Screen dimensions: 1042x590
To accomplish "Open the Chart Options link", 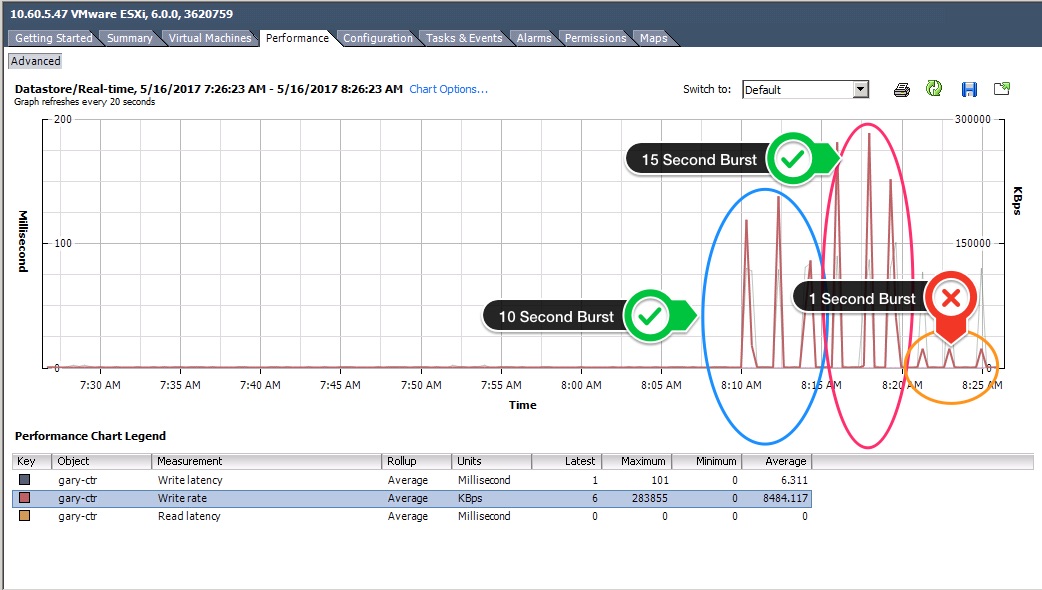I will [448, 89].
